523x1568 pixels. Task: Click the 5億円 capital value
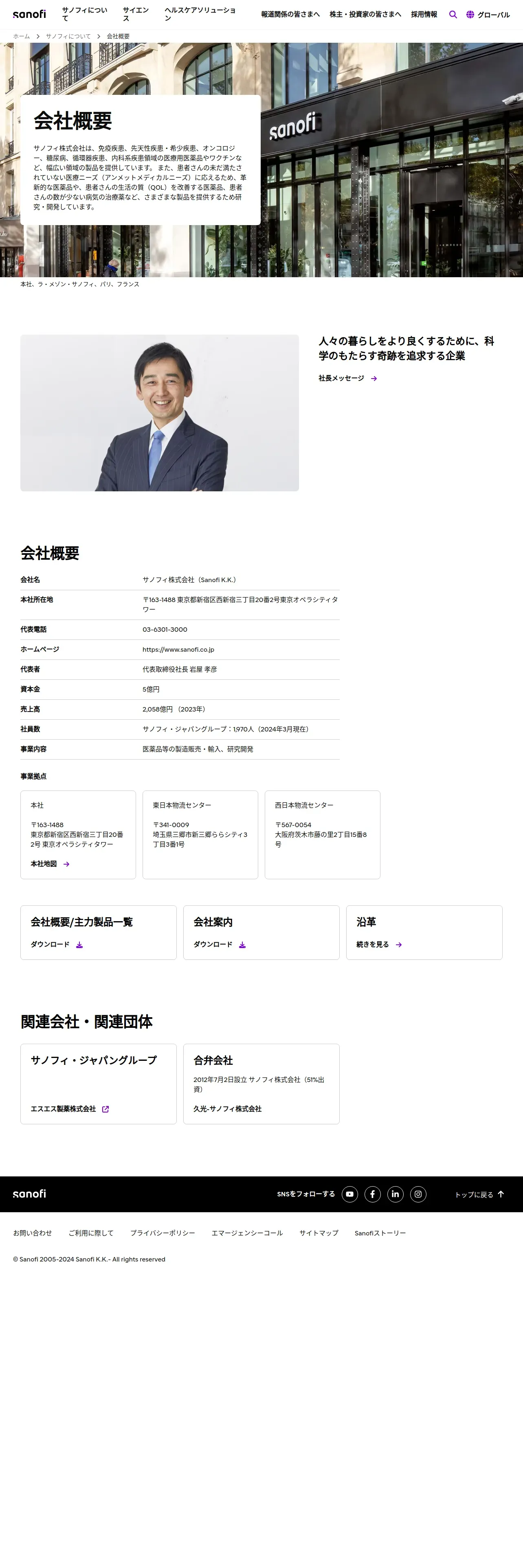(x=151, y=690)
